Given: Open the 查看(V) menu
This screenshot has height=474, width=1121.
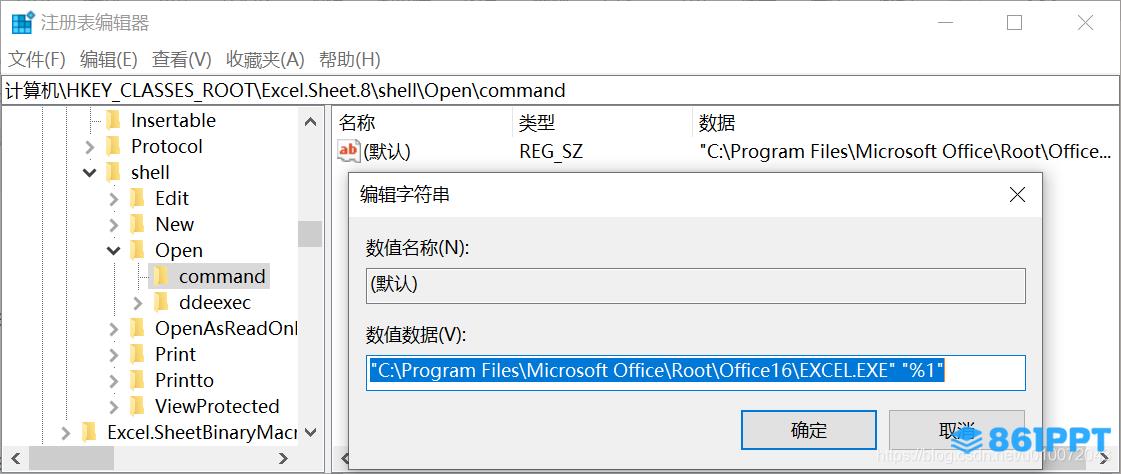Looking at the screenshot, I should (182, 59).
